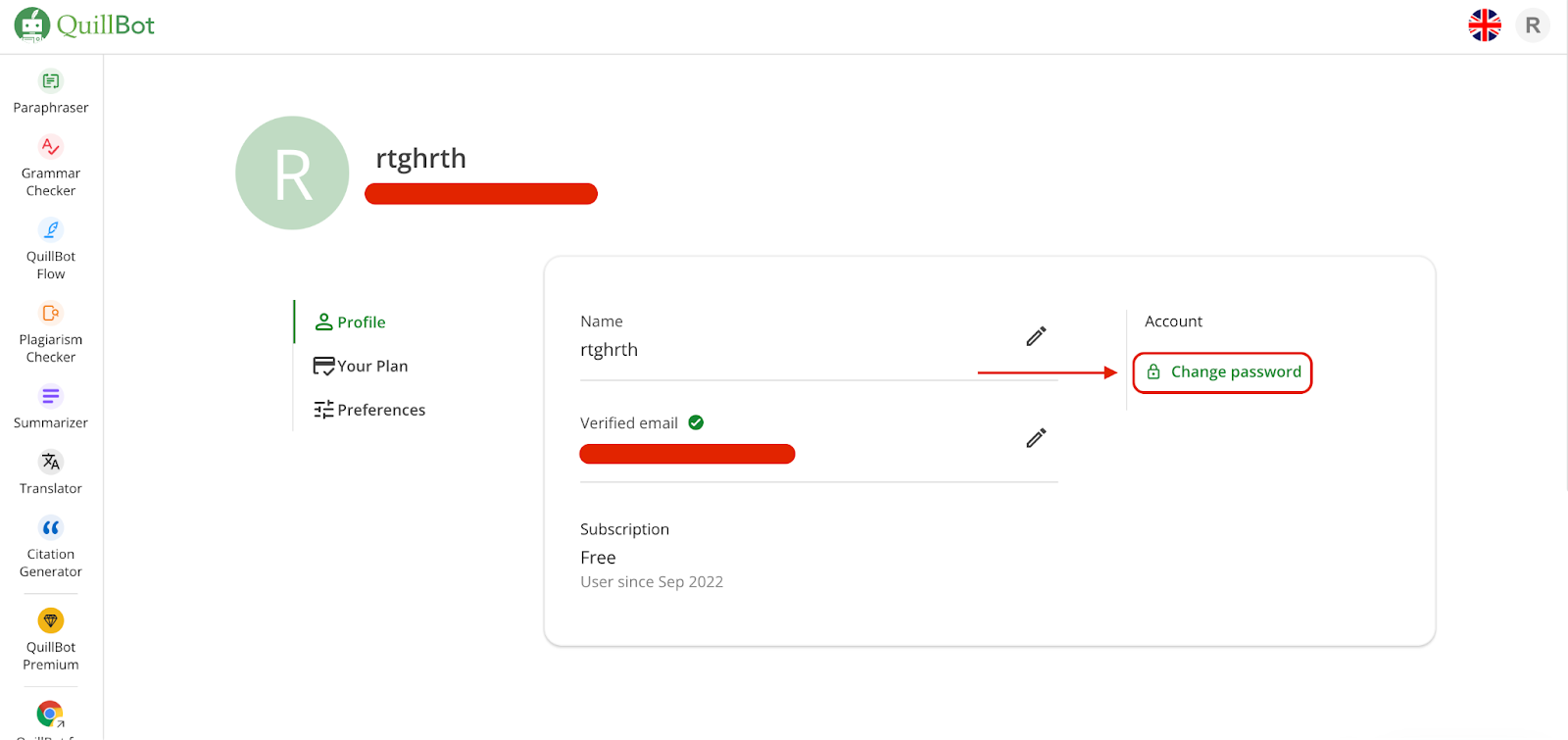Open QuillBot Chrome extension link
Viewport: 1568px width, 740px height.
tap(51, 718)
